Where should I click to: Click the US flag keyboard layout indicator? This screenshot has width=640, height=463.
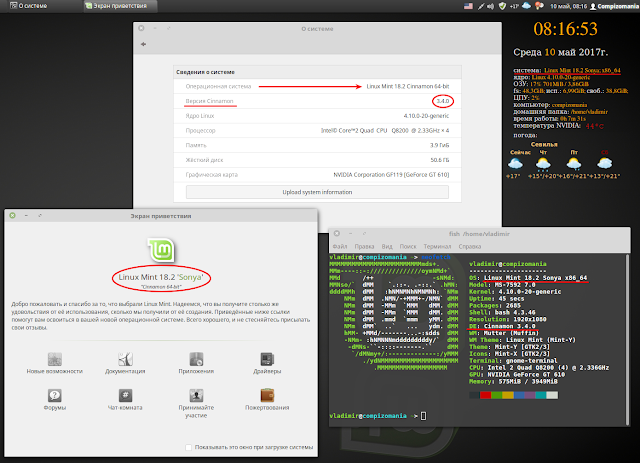pyautogui.click(x=468, y=6)
